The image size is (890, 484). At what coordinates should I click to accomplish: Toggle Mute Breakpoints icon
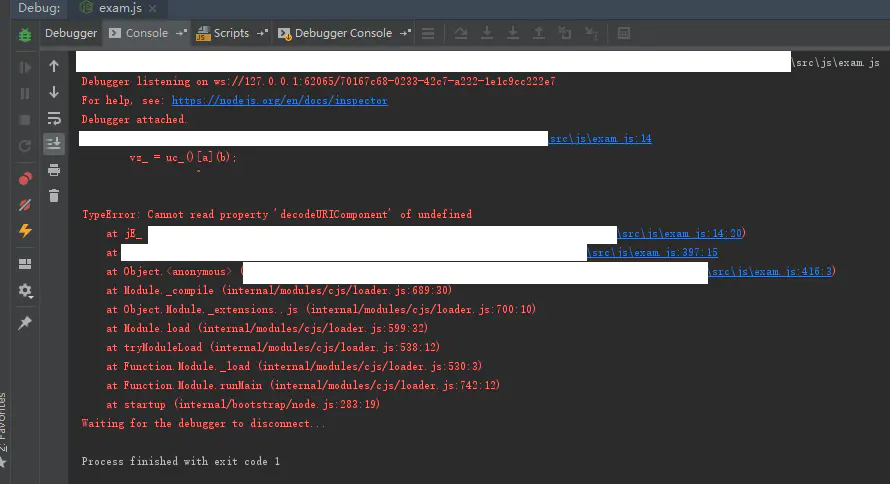click(x=25, y=205)
